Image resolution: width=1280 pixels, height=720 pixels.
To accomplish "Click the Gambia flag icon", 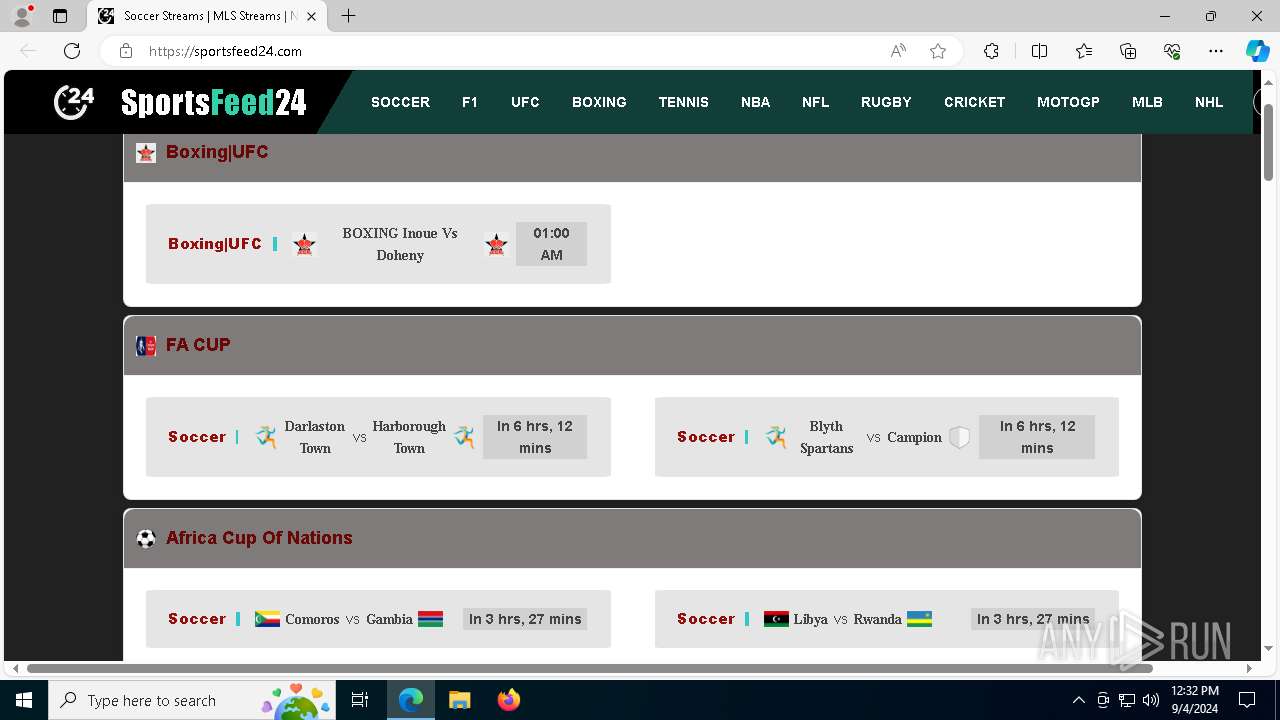I will [431, 619].
